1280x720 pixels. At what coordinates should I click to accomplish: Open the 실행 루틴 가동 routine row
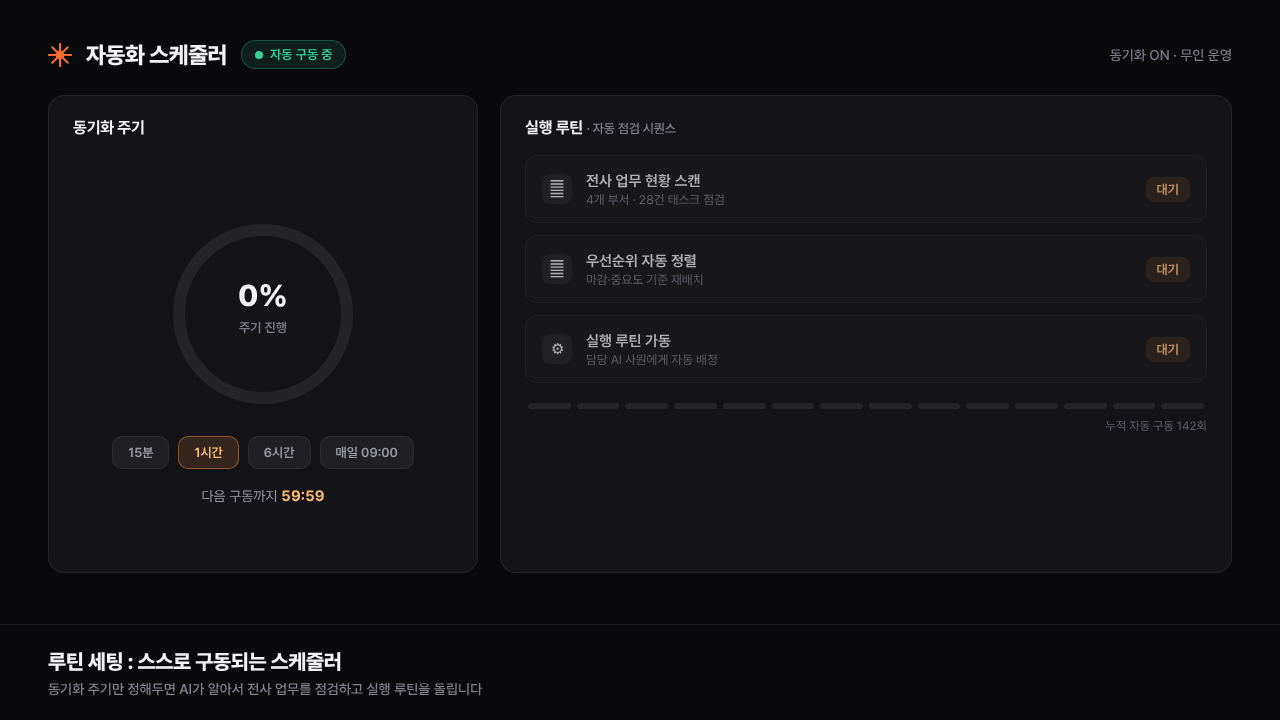pos(866,349)
